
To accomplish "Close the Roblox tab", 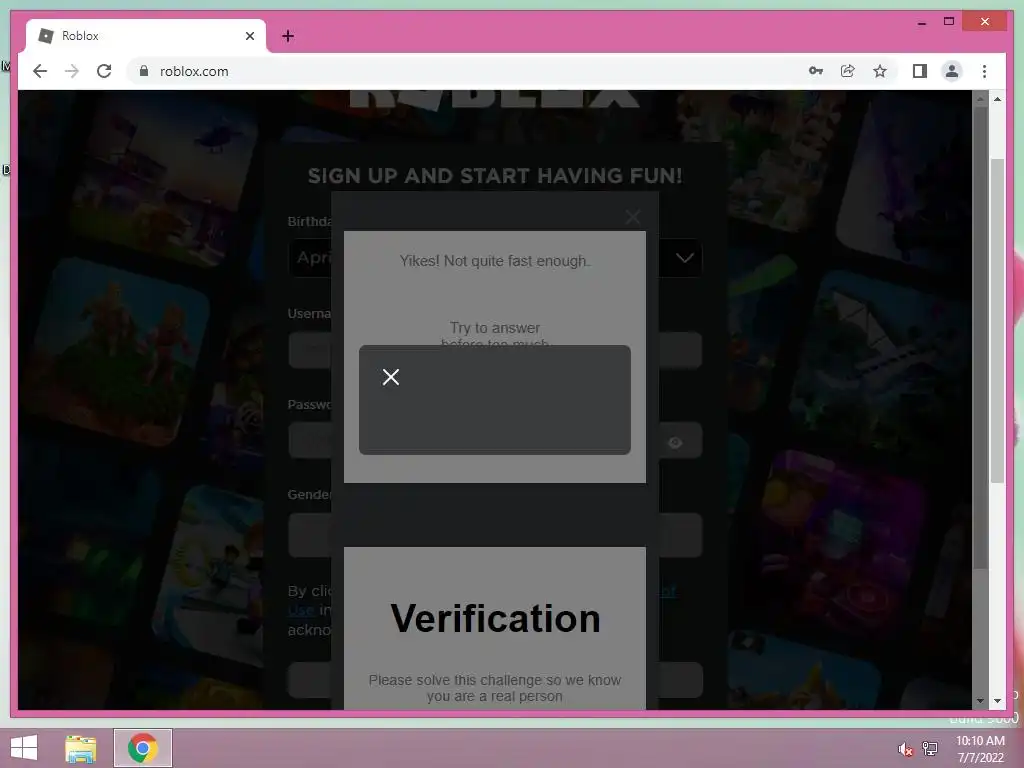I will 249,36.
